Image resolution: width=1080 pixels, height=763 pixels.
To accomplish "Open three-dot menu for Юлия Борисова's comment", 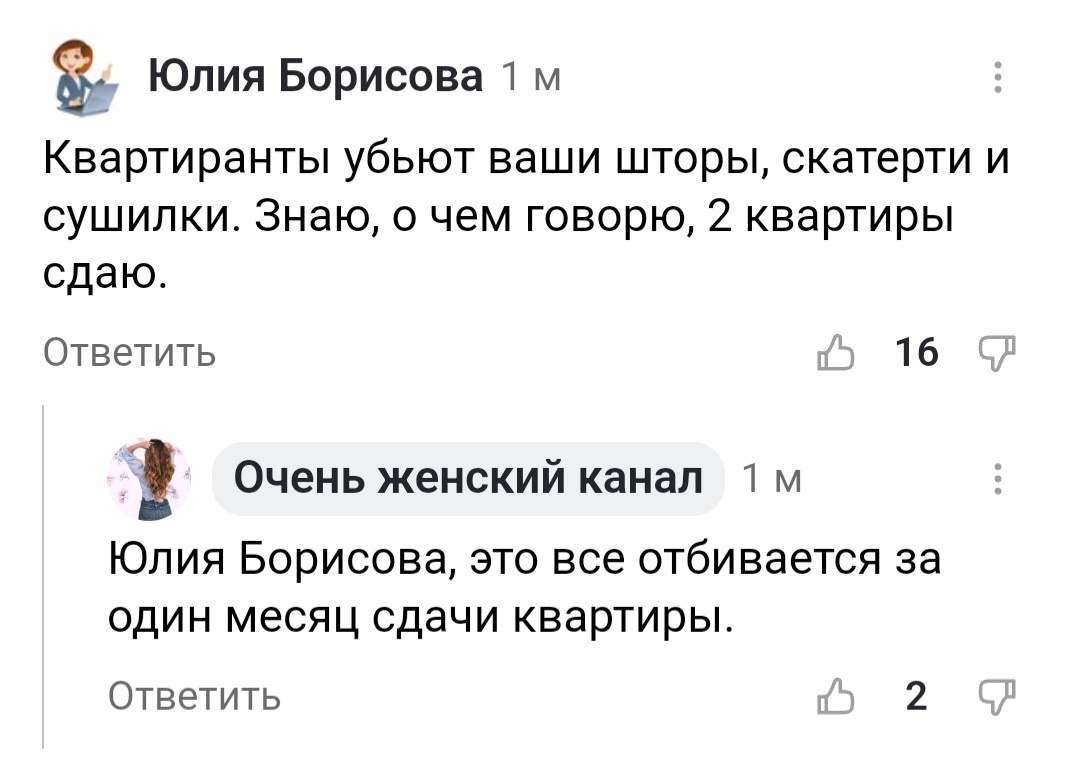I will (997, 76).
